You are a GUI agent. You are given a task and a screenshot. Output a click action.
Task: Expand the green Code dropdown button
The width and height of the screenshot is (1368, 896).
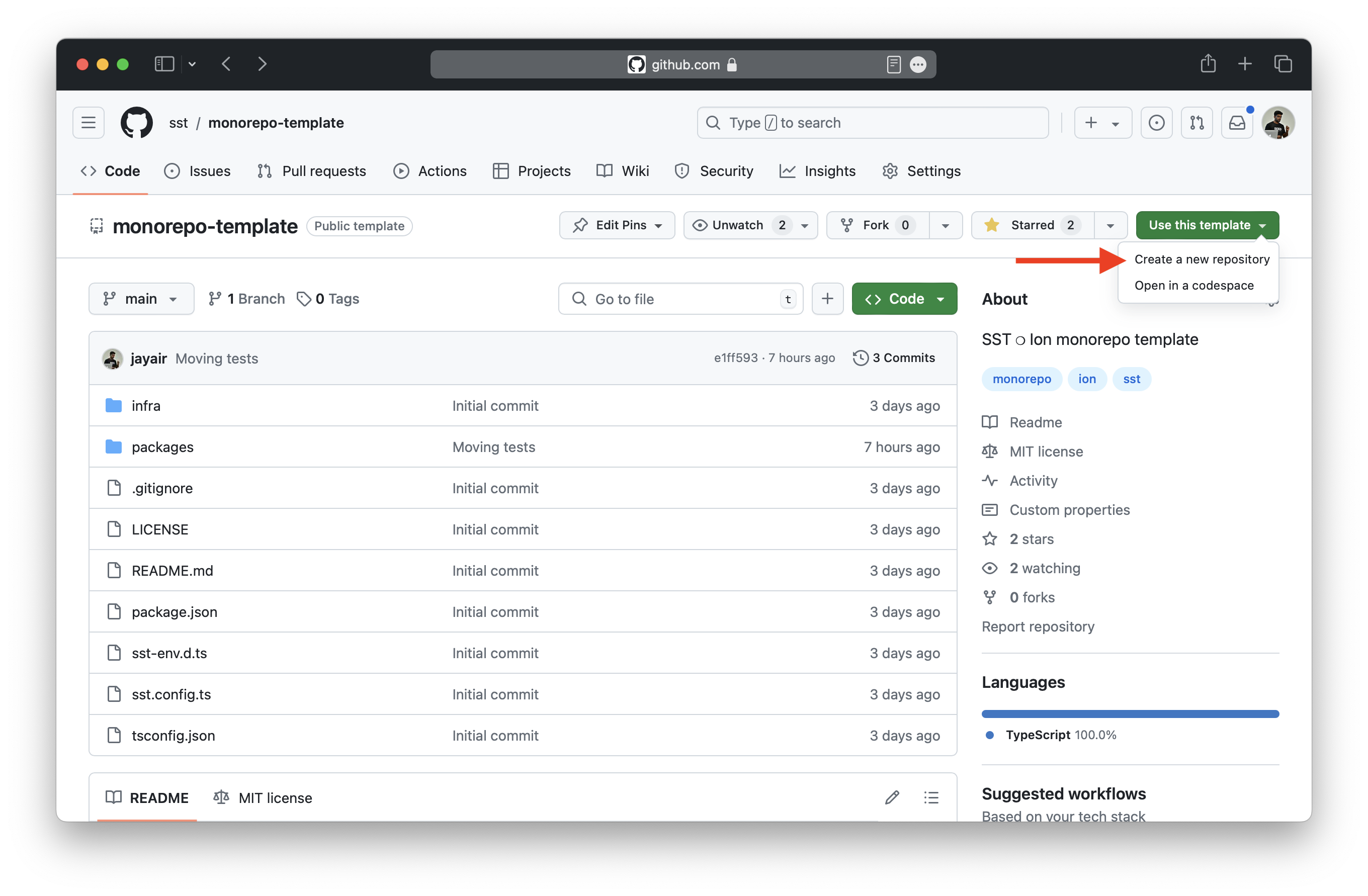904,299
